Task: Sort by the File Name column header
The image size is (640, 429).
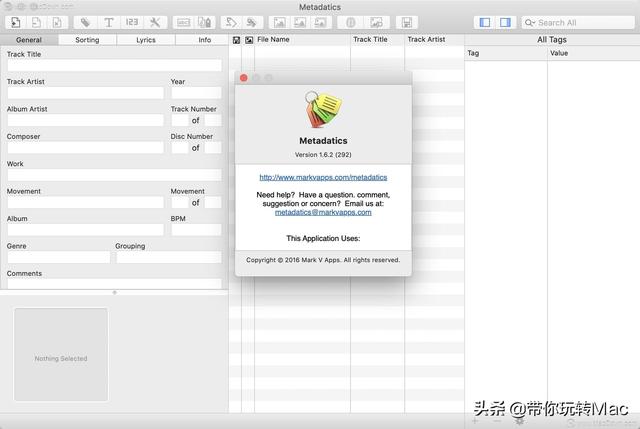Action: click(x=302, y=40)
